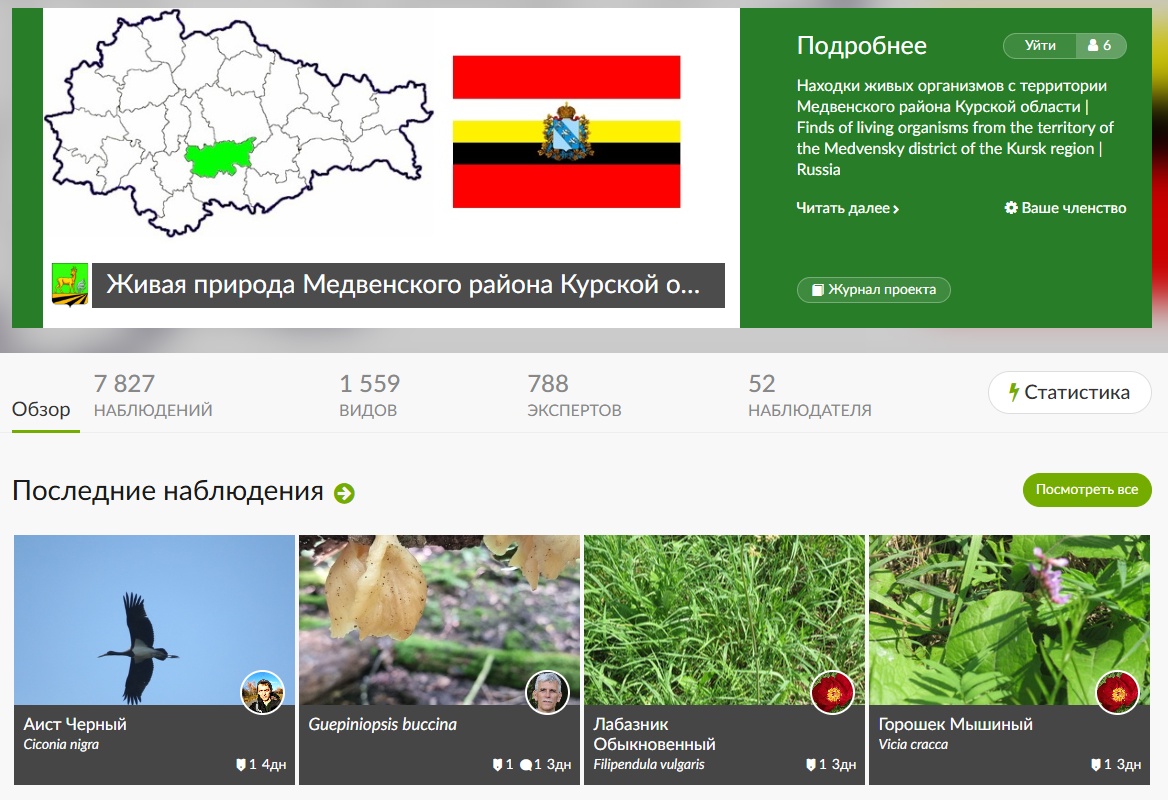Viewport: 1168px width, 800px height.
Task: Open Ваше членство settings
Action: (1065, 208)
